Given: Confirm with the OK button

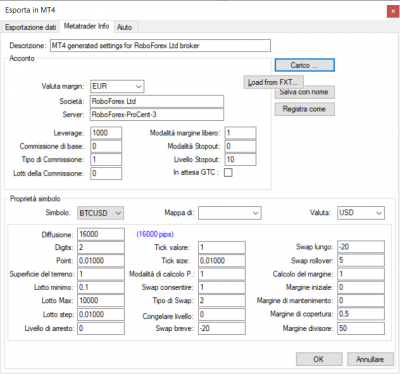Looking at the screenshot, I should coord(319,359).
